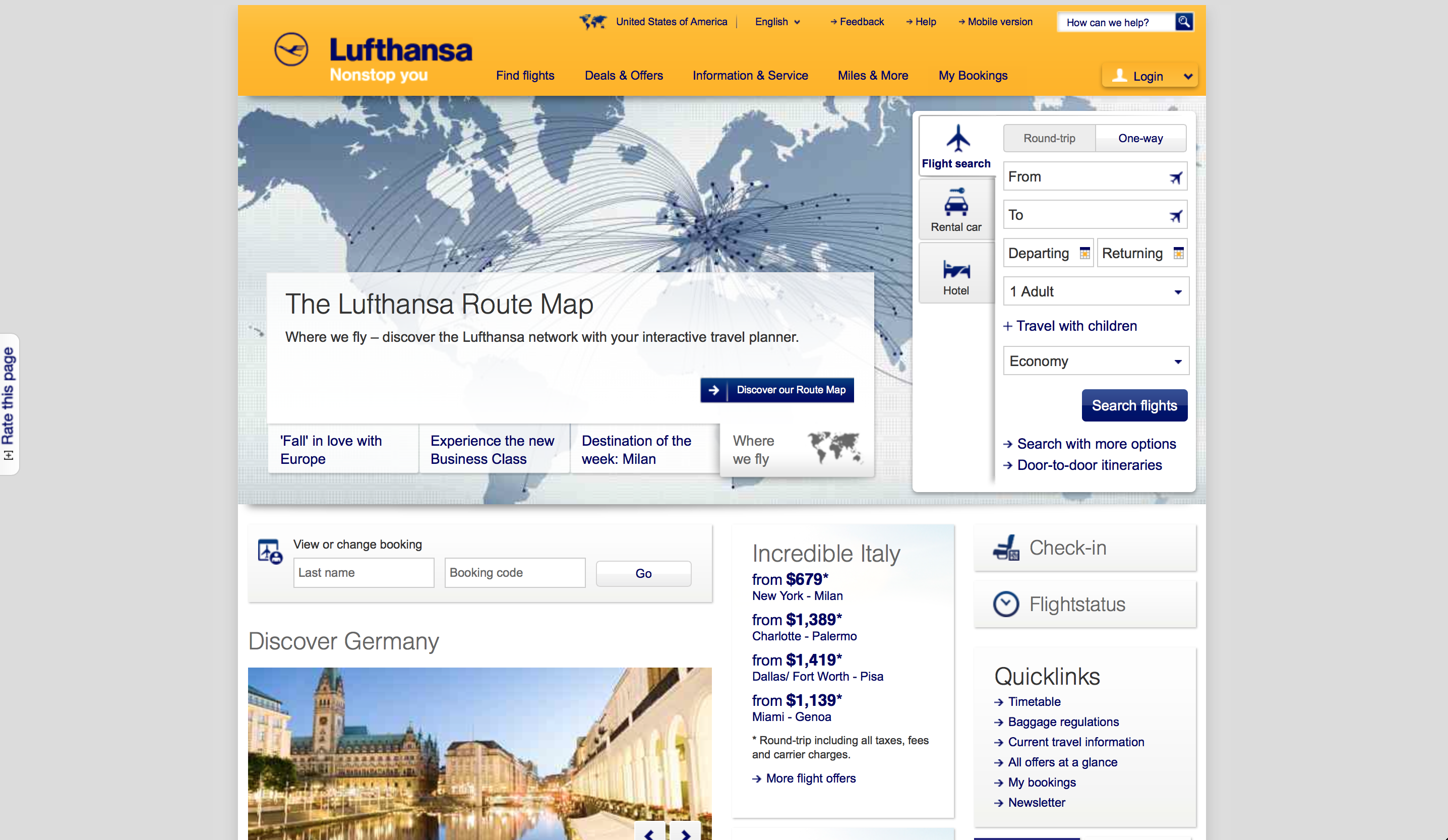Select Round-trip option
The image size is (1448, 840).
coord(1049,139)
